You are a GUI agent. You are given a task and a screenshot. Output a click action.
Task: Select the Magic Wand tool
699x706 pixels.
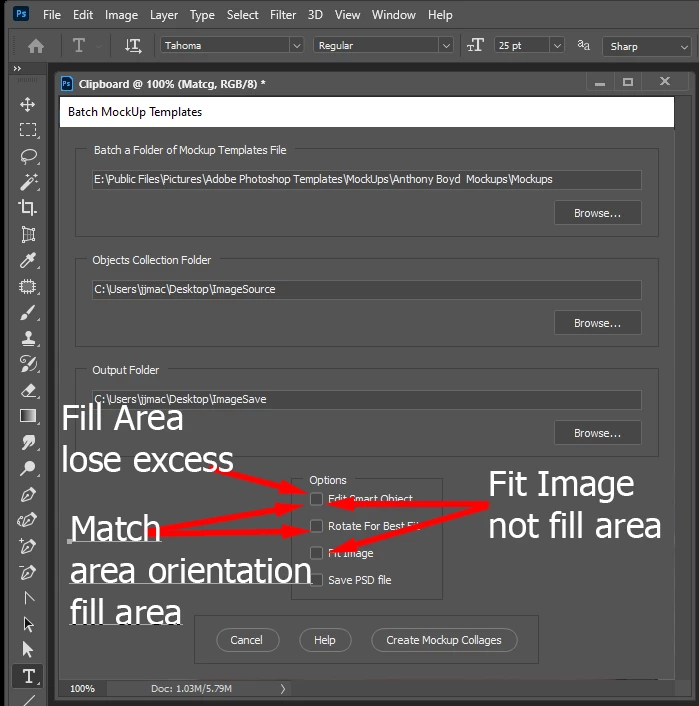[28, 182]
